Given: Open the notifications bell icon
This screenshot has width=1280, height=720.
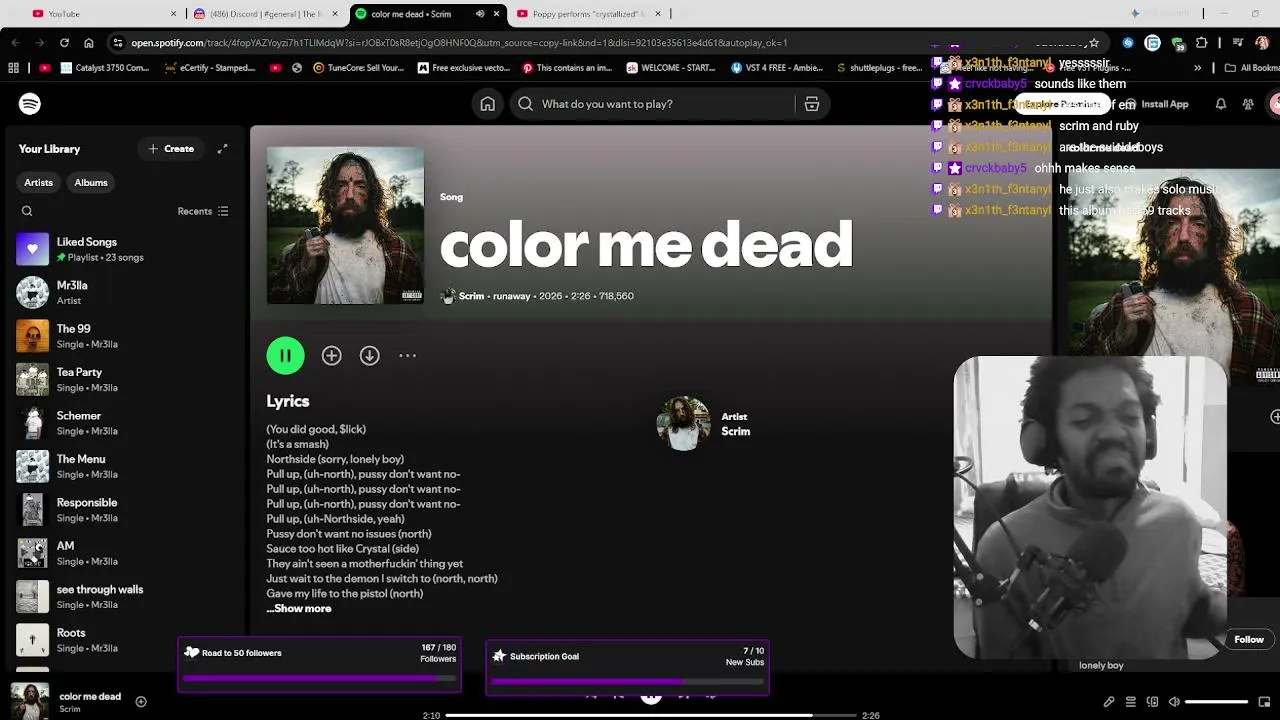Looking at the screenshot, I should tap(1221, 104).
